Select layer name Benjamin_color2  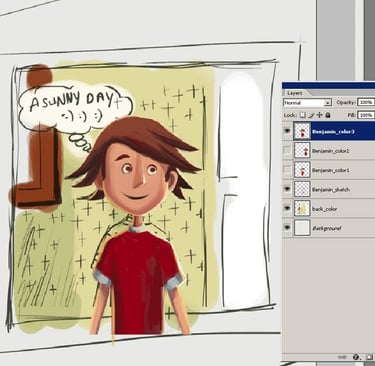(331, 151)
